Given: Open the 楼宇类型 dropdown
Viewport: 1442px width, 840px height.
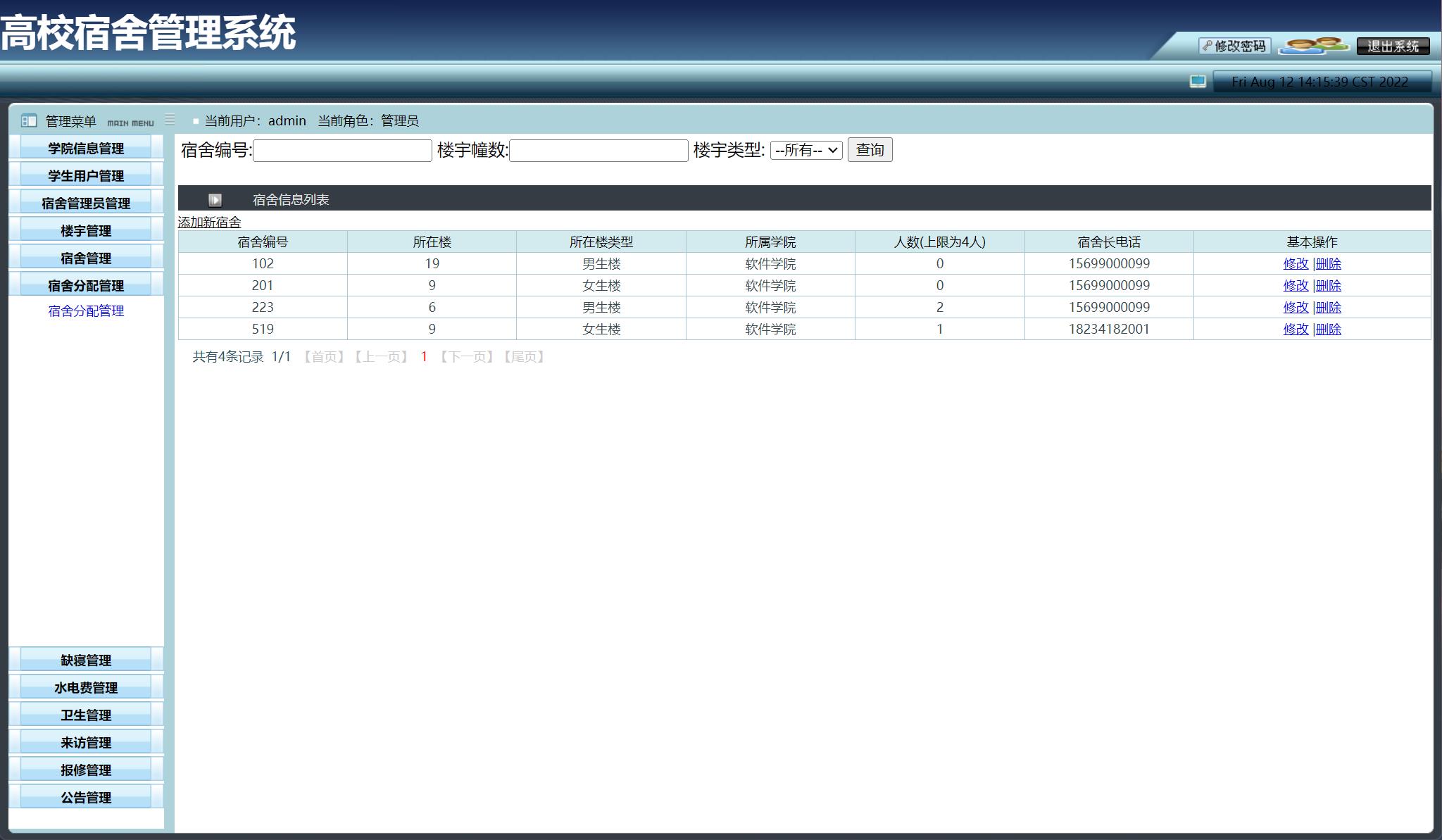Looking at the screenshot, I should (805, 150).
